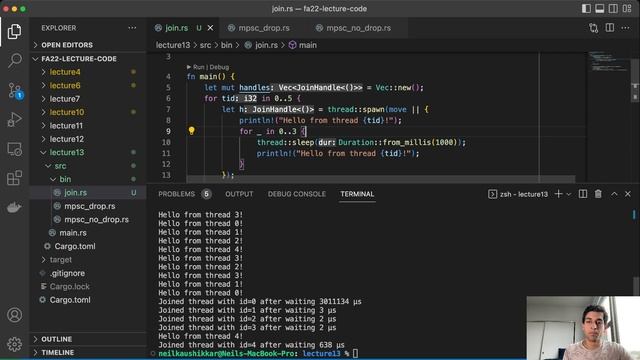Click the terminal prompt input area
The width and height of the screenshot is (640, 360).
coord(356,353)
